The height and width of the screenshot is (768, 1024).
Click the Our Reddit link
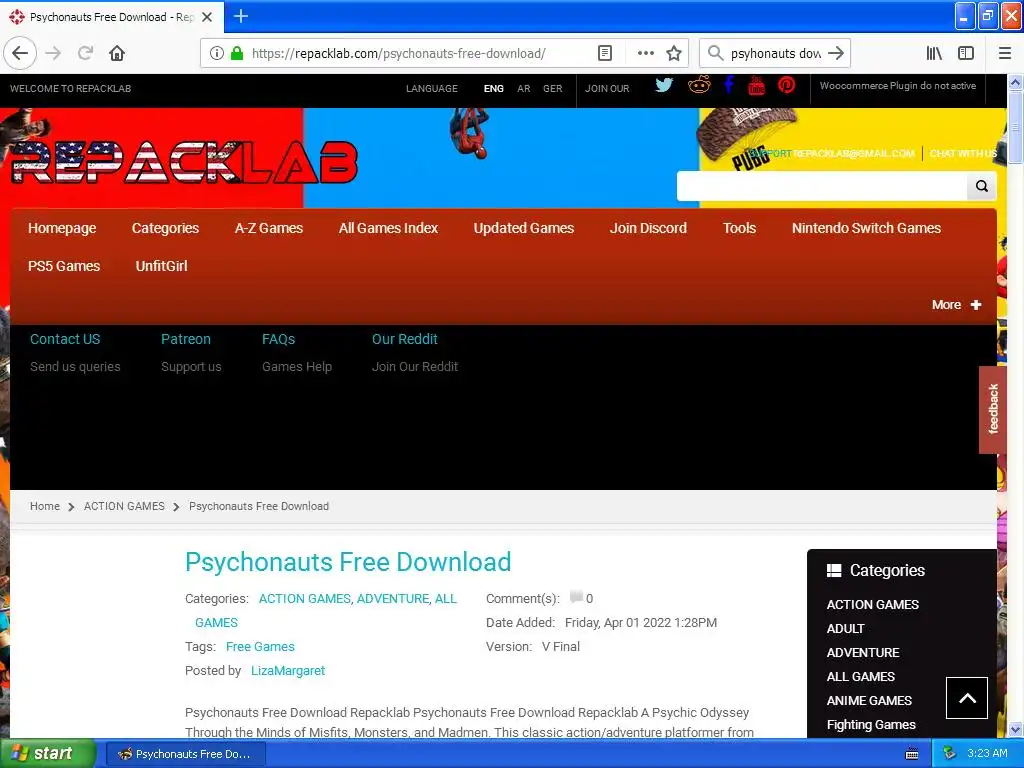(405, 339)
